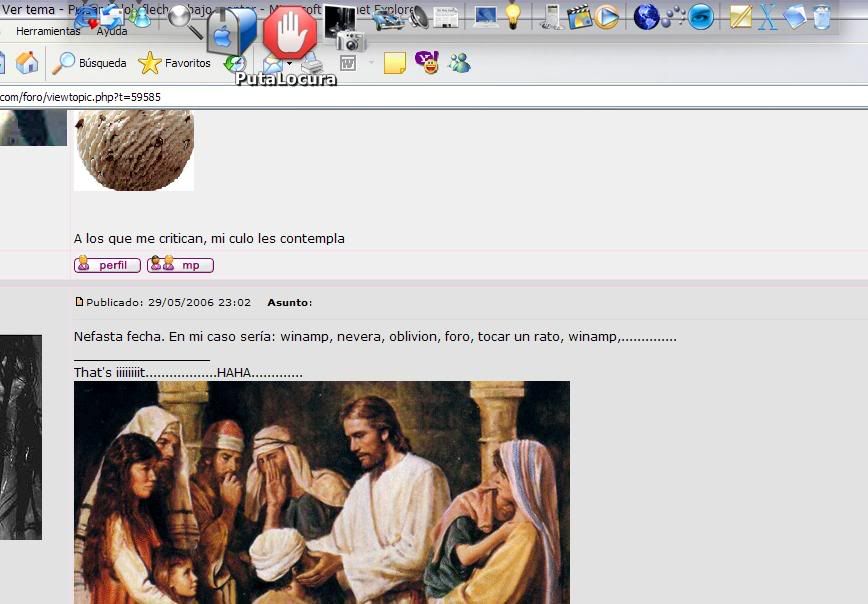Click the 'Publicado: 29/05/2006 23:02' text
The width and height of the screenshot is (868, 604).
tap(168, 302)
